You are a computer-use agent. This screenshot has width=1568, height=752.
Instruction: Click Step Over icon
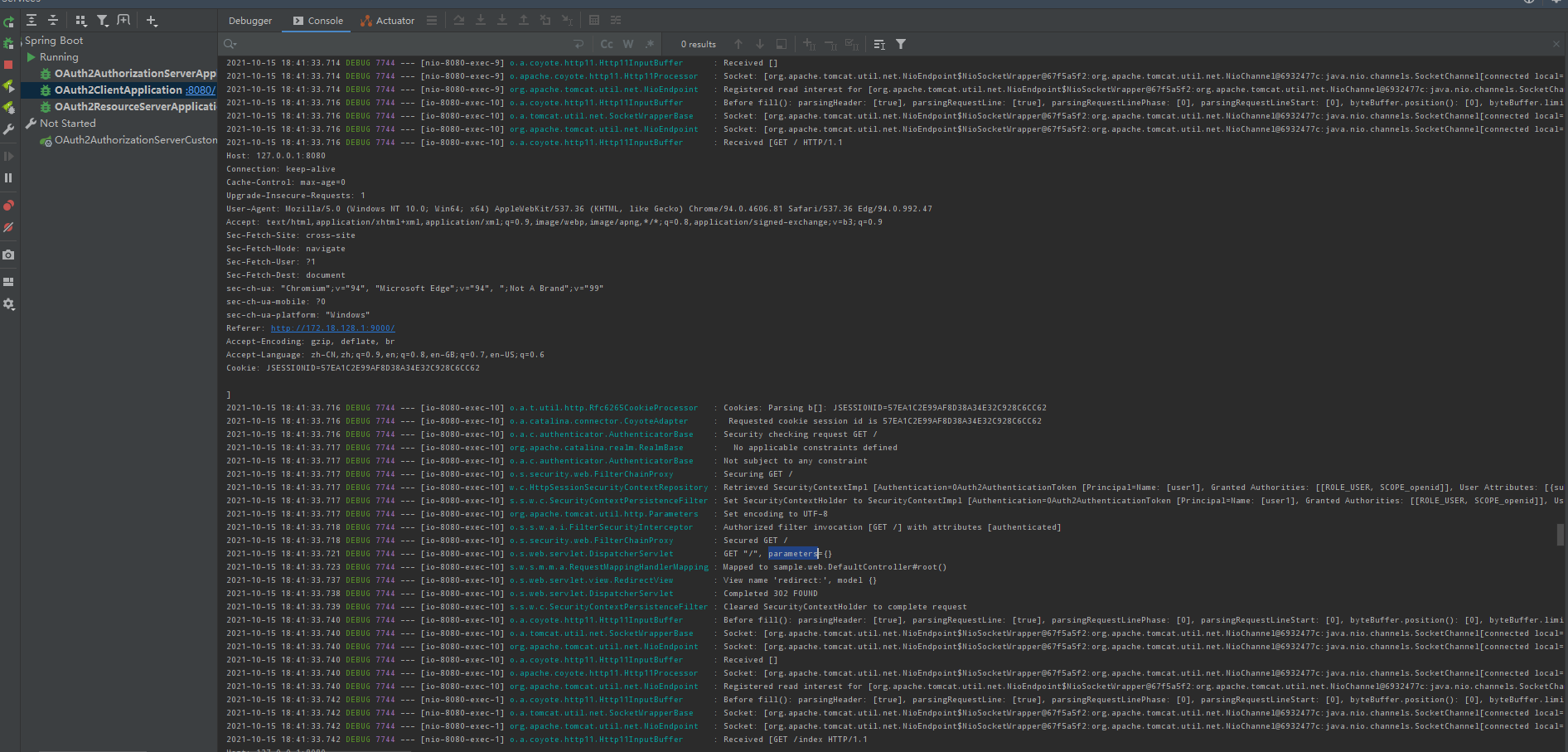[x=459, y=20]
